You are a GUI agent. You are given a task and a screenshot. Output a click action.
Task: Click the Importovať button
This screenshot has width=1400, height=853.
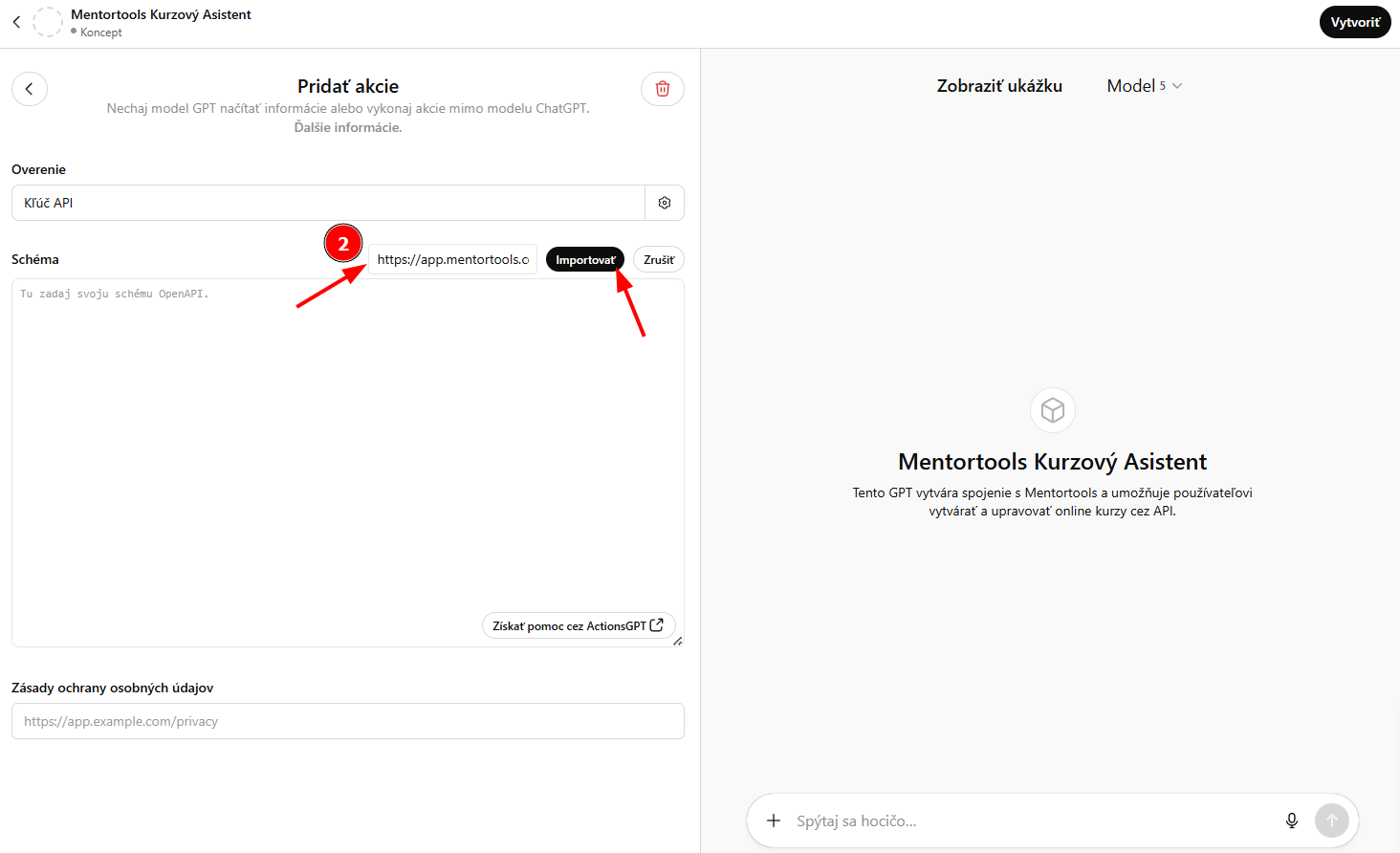585,260
